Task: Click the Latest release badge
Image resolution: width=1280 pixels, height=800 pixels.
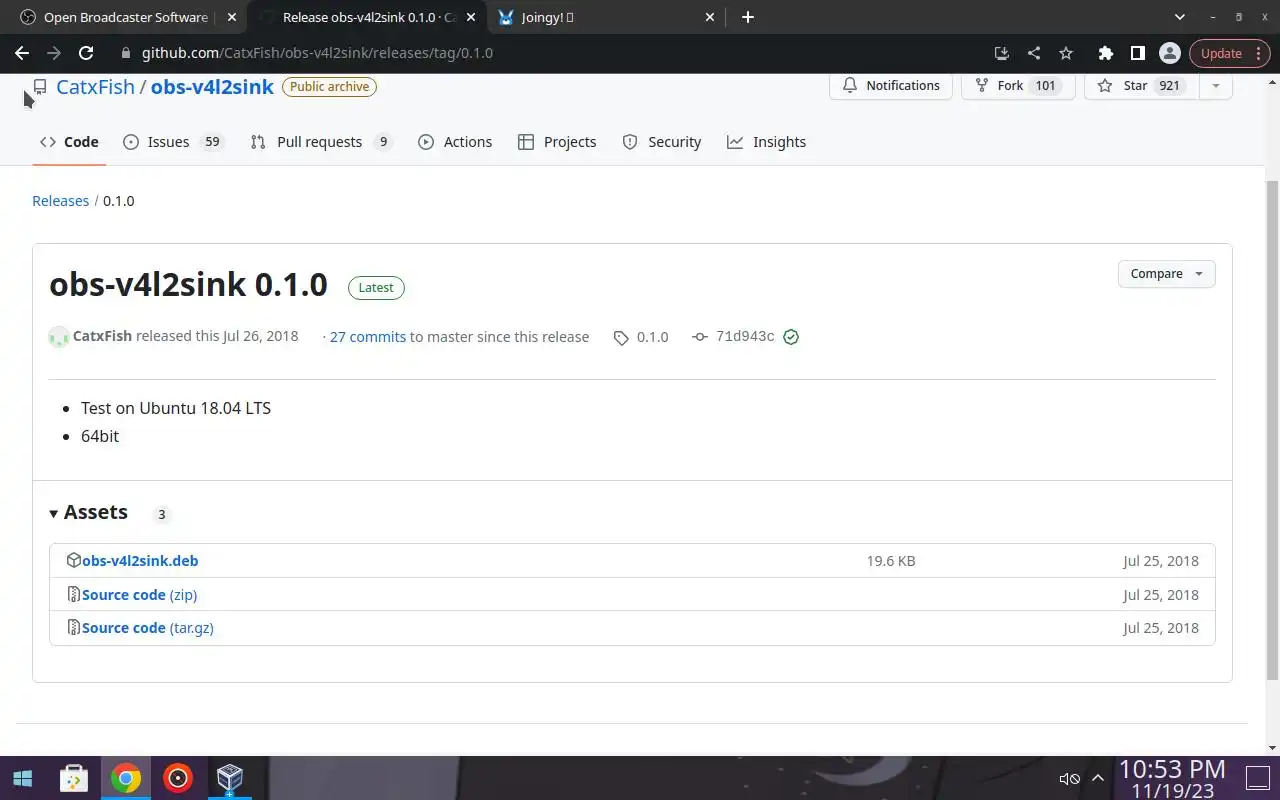Action: (x=376, y=288)
